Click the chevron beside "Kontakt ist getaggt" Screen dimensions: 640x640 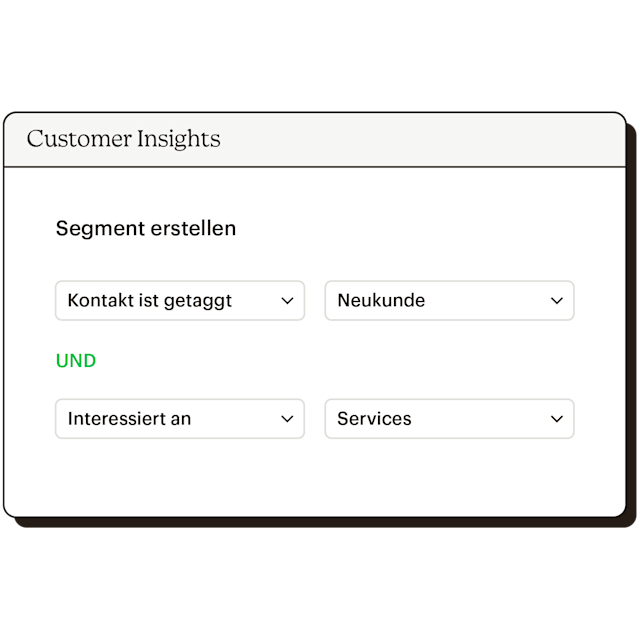pyautogui.click(x=287, y=301)
